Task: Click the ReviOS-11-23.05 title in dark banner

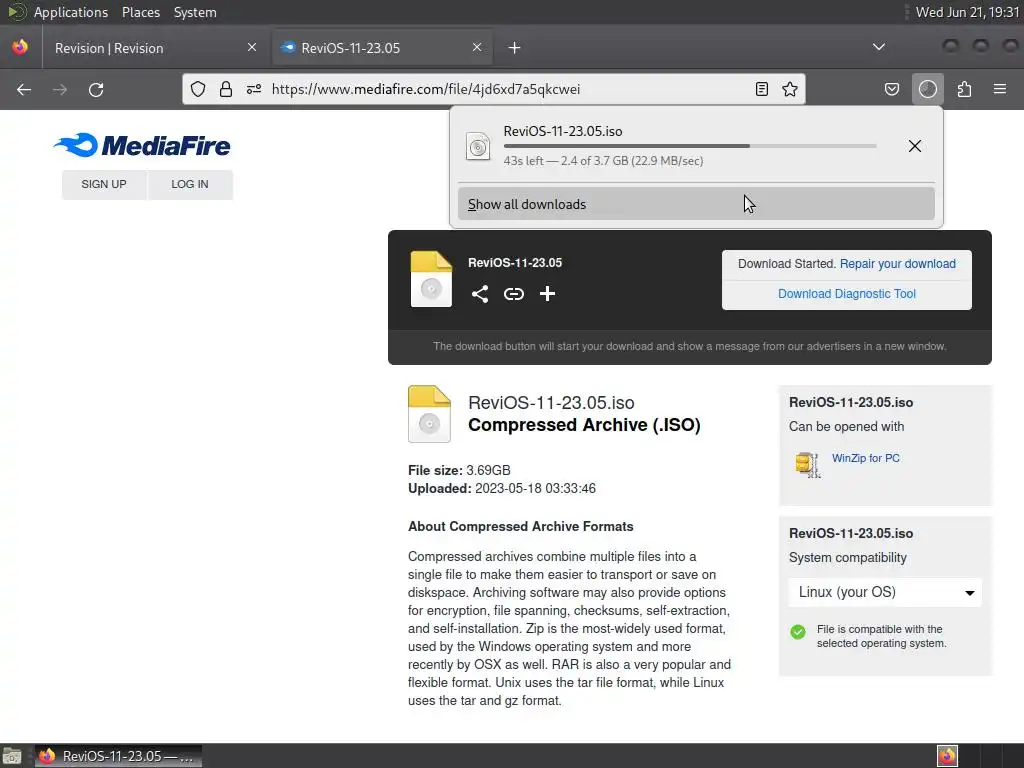Action: (x=515, y=263)
